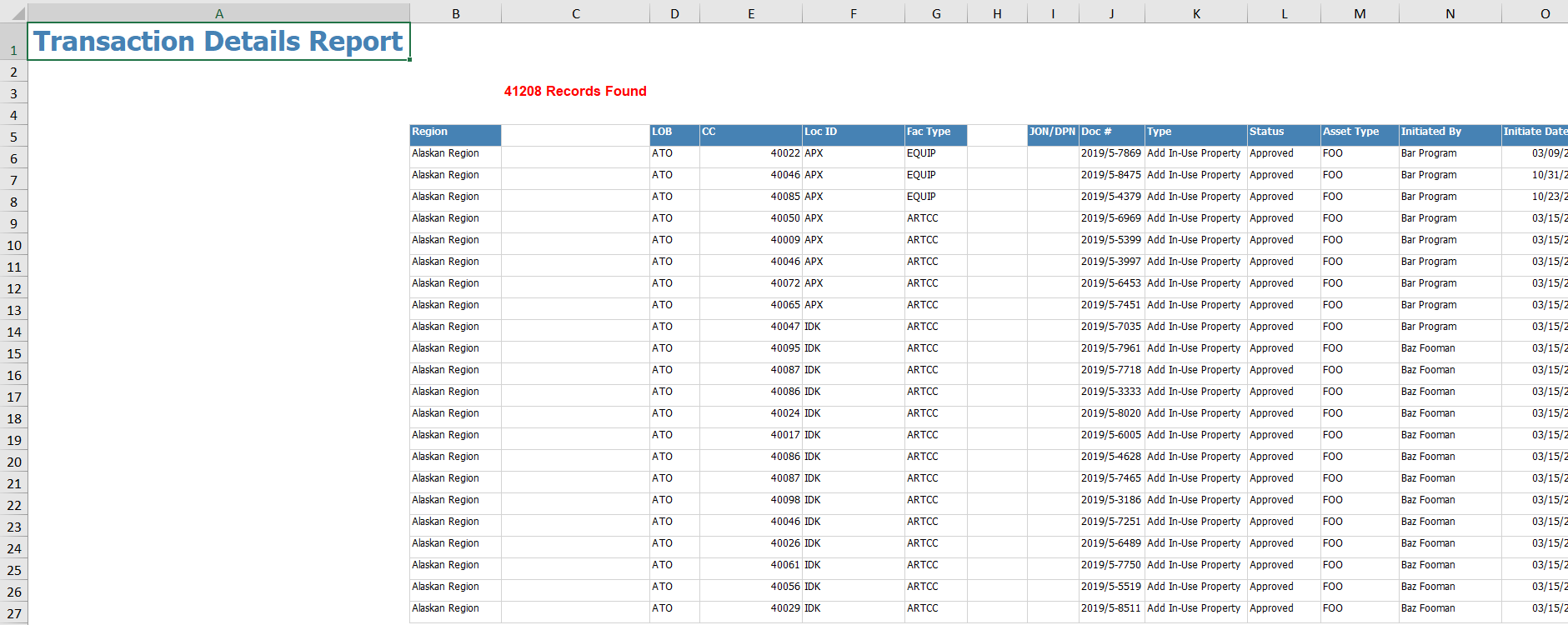Select Doc # cell 2019/5-7465

[x=1112, y=482]
